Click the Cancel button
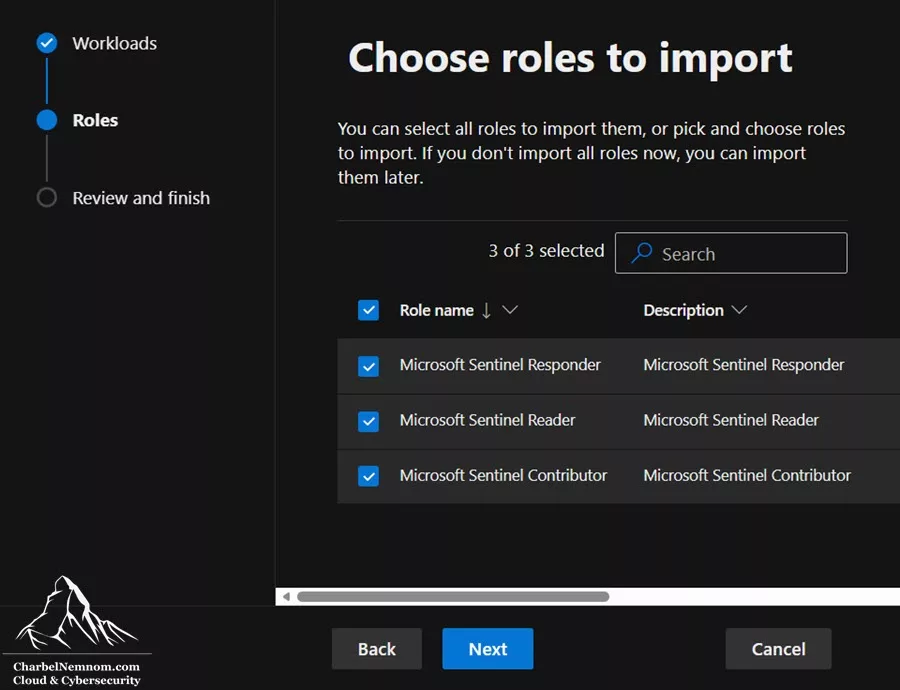The width and height of the screenshot is (900, 690). click(778, 649)
